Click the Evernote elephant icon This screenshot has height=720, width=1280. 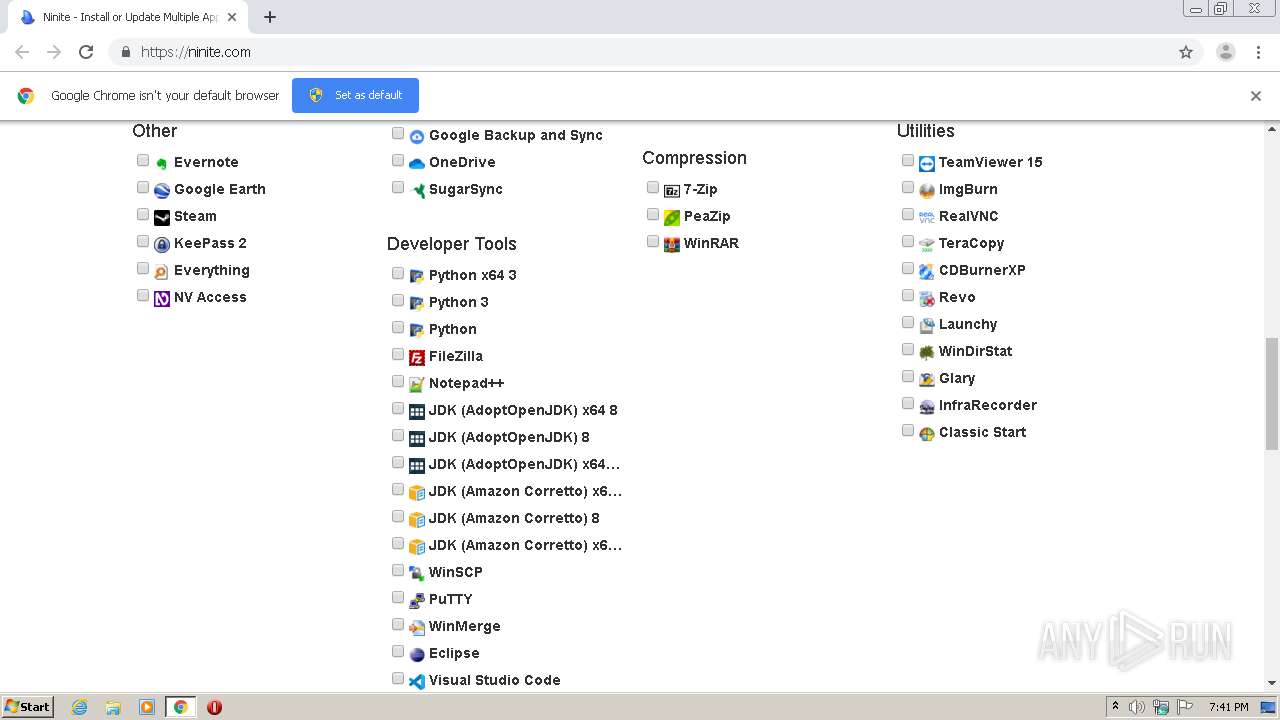click(x=162, y=163)
